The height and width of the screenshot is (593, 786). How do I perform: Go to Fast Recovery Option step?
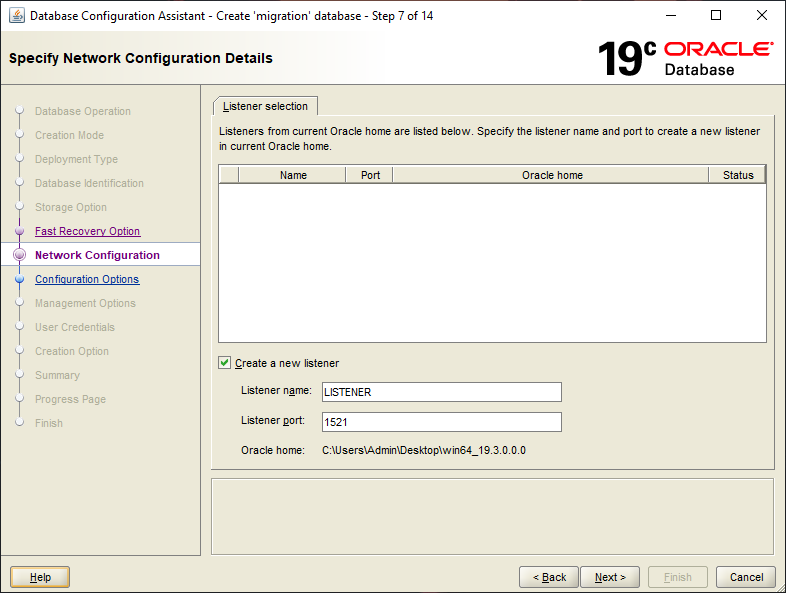pyautogui.click(x=87, y=231)
